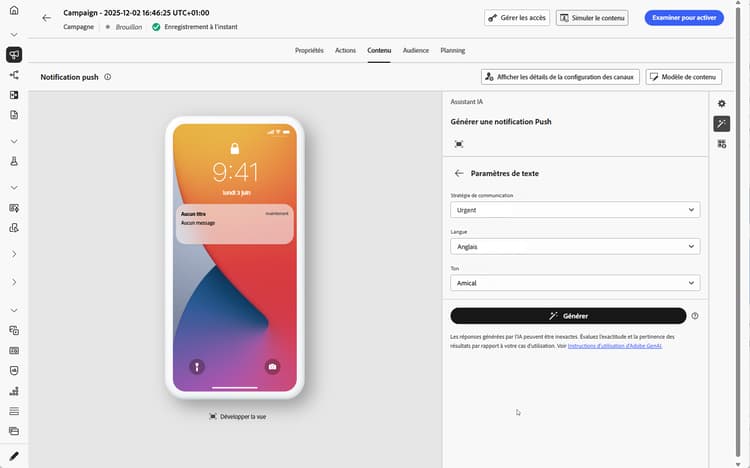
Task: Click the stacked rows sidebar icon
Action: pos(14,411)
